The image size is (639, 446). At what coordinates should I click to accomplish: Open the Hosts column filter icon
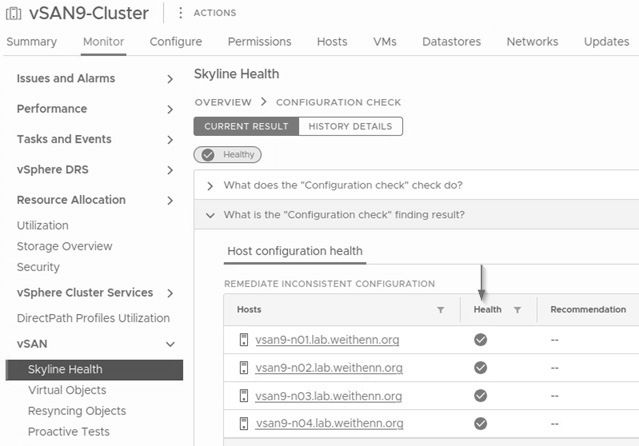[441, 310]
